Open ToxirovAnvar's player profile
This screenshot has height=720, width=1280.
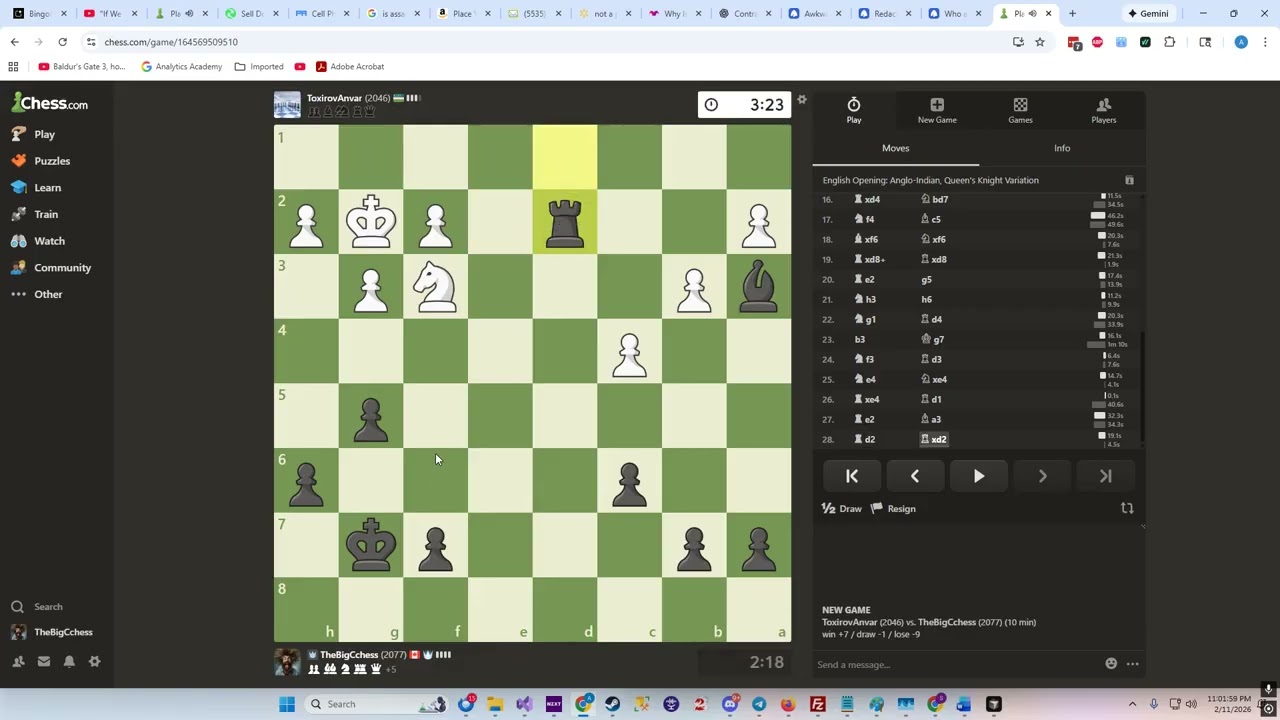(x=334, y=98)
